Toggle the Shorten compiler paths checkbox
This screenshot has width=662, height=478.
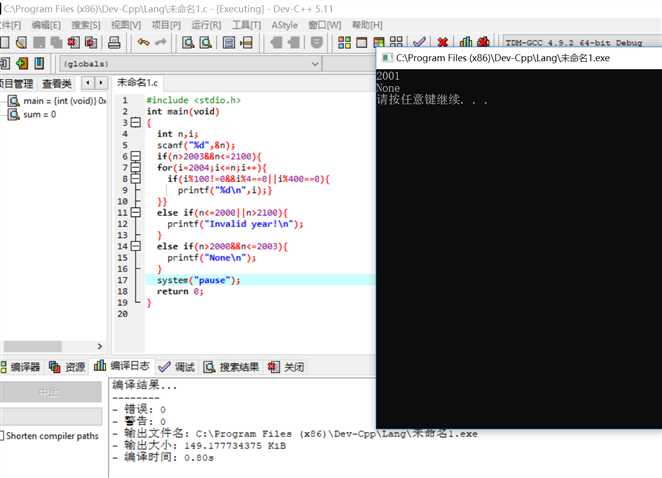click(x=2, y=435)
